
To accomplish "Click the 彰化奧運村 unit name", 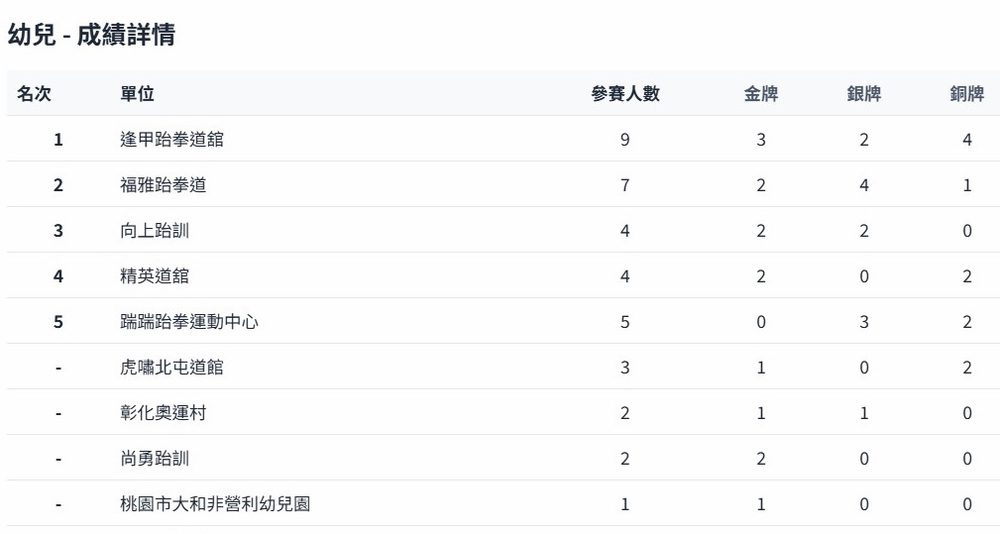I will [x=163, y=413].
